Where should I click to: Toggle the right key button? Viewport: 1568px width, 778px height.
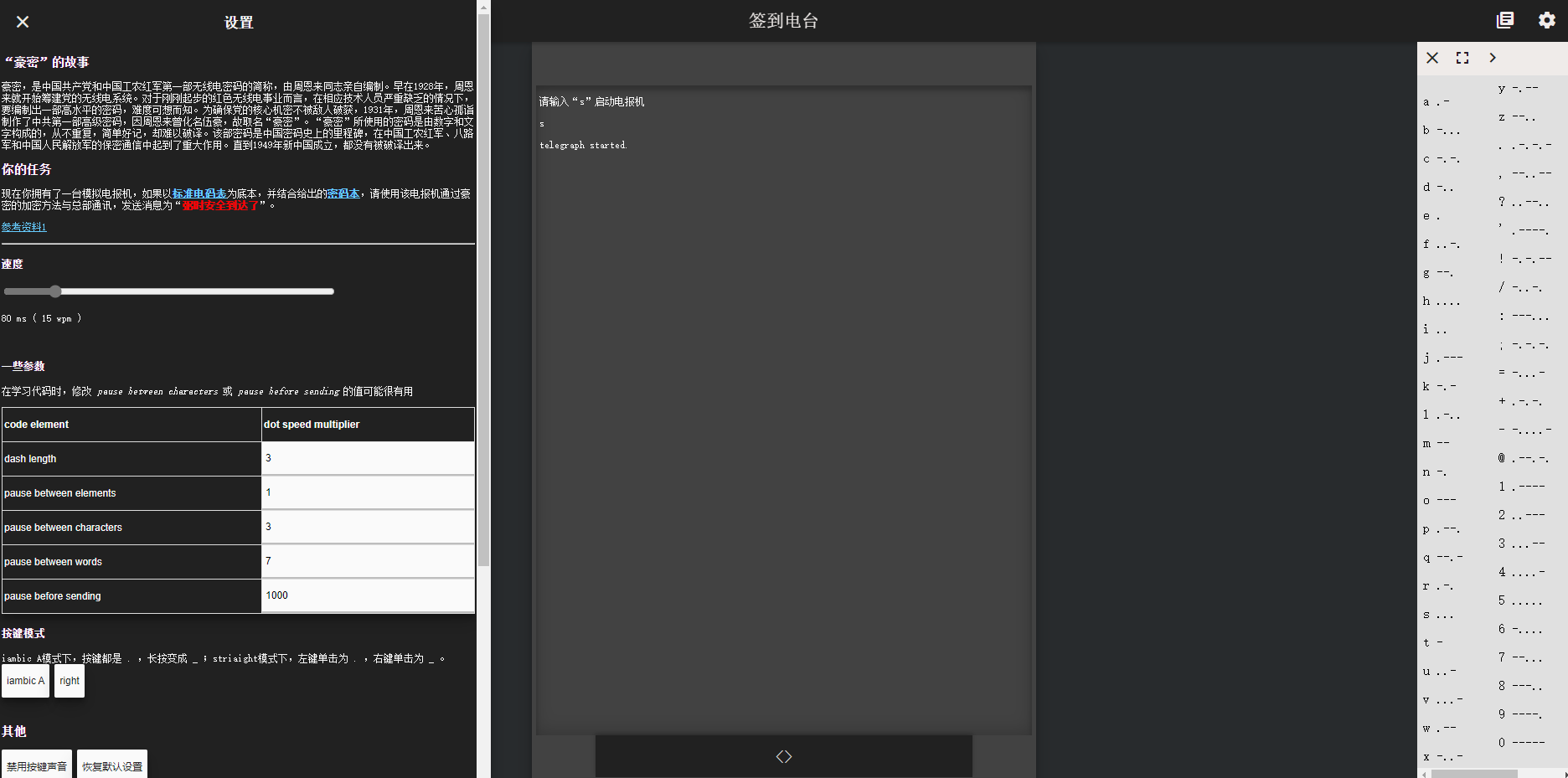(x=70, y=681)
